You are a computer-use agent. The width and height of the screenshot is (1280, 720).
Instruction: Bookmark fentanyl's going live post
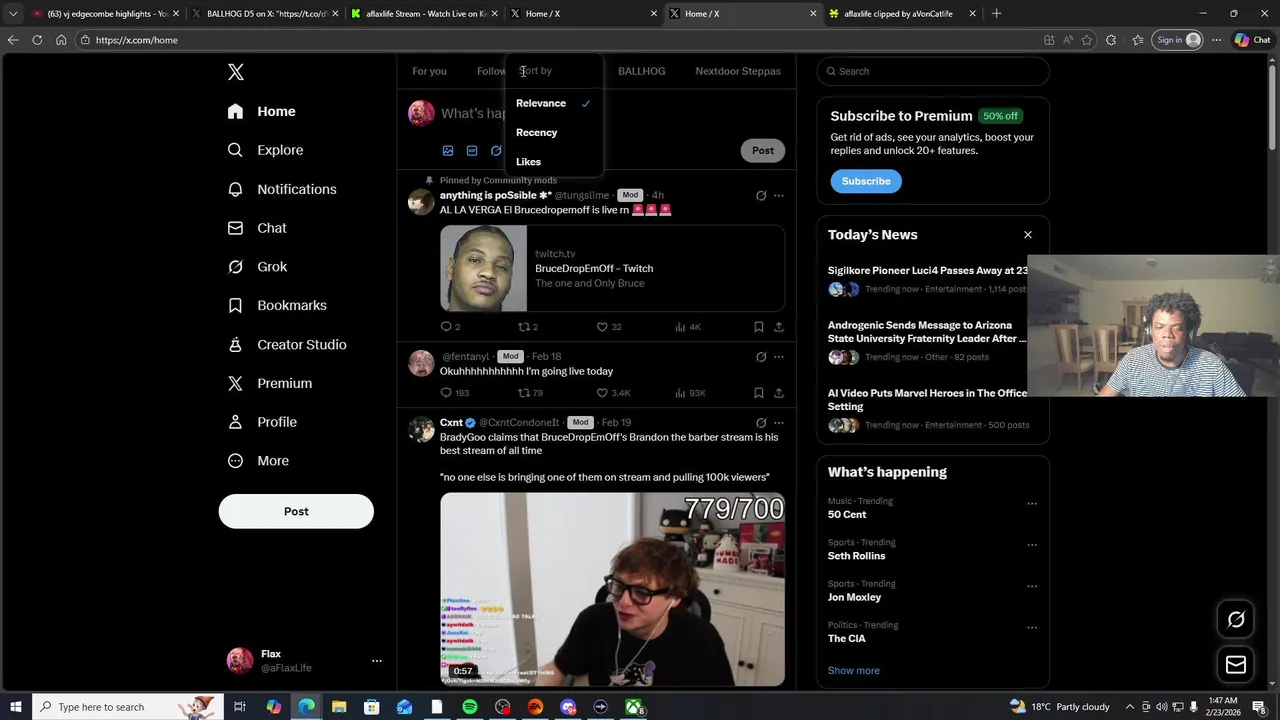(x=759, y=393)
